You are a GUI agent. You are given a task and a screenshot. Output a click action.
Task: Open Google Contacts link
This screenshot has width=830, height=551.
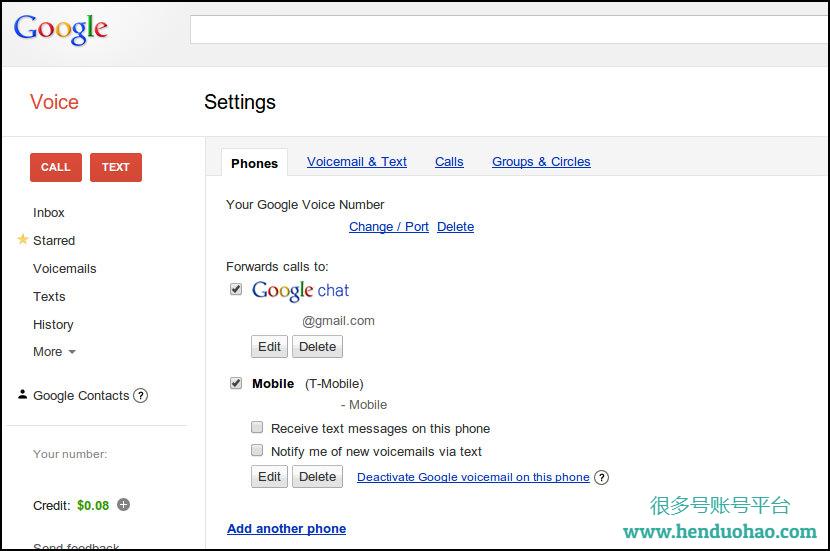coord(81,395)
